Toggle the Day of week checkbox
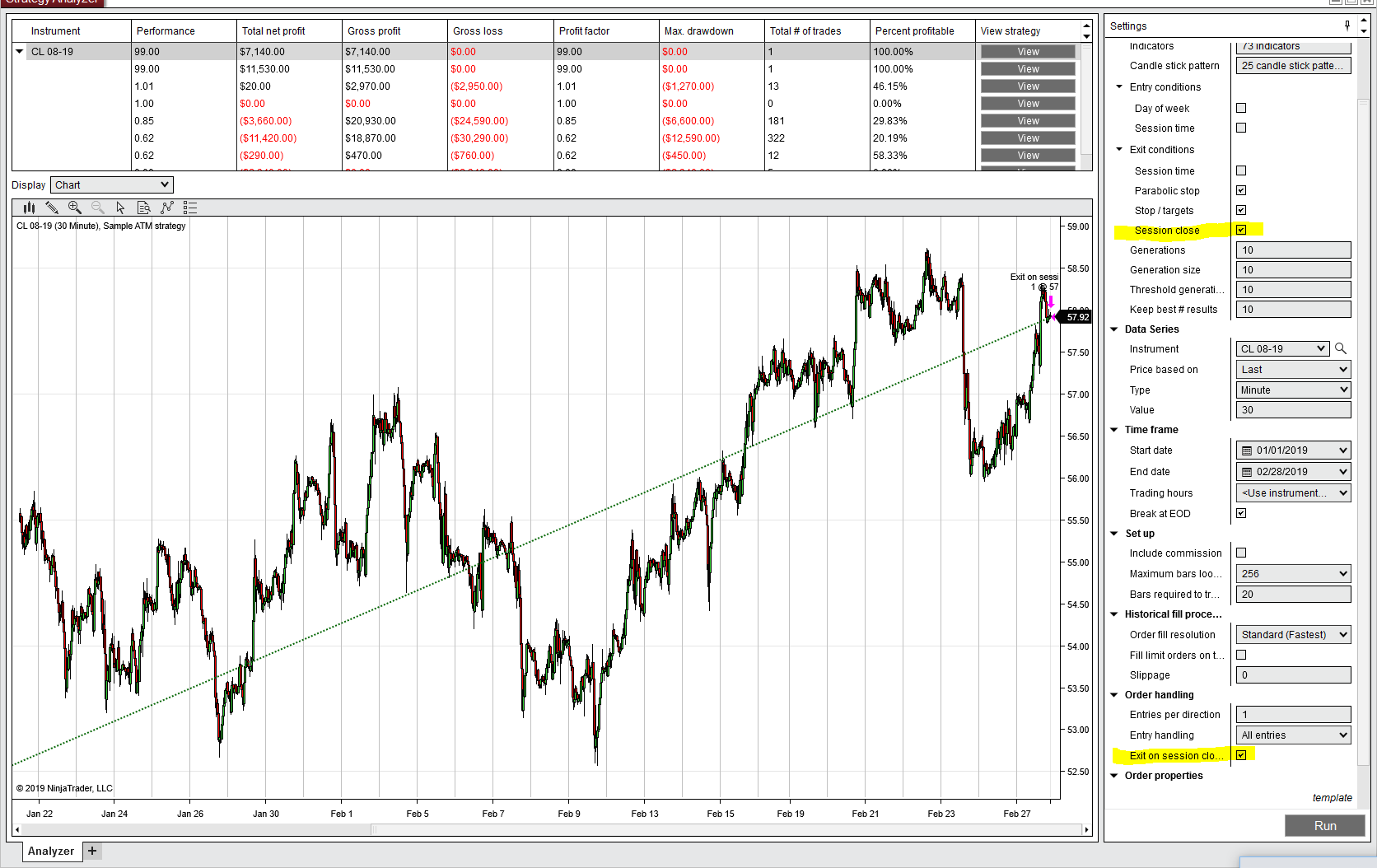This screenshot has width=1377, height=868. click(x=1241, y=108)
